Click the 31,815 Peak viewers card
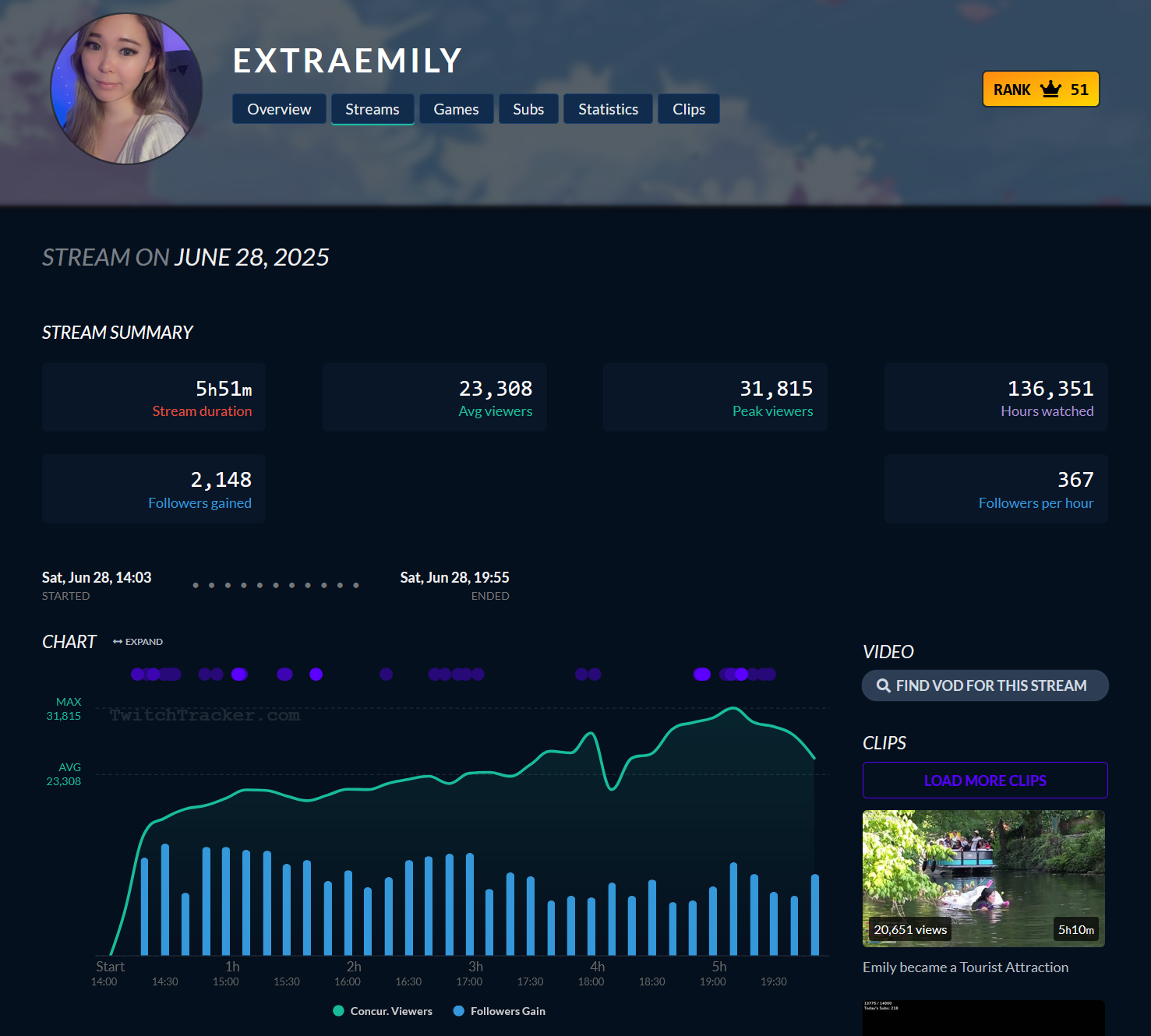The image size is (1151, 1036). [x=715, y=397]
